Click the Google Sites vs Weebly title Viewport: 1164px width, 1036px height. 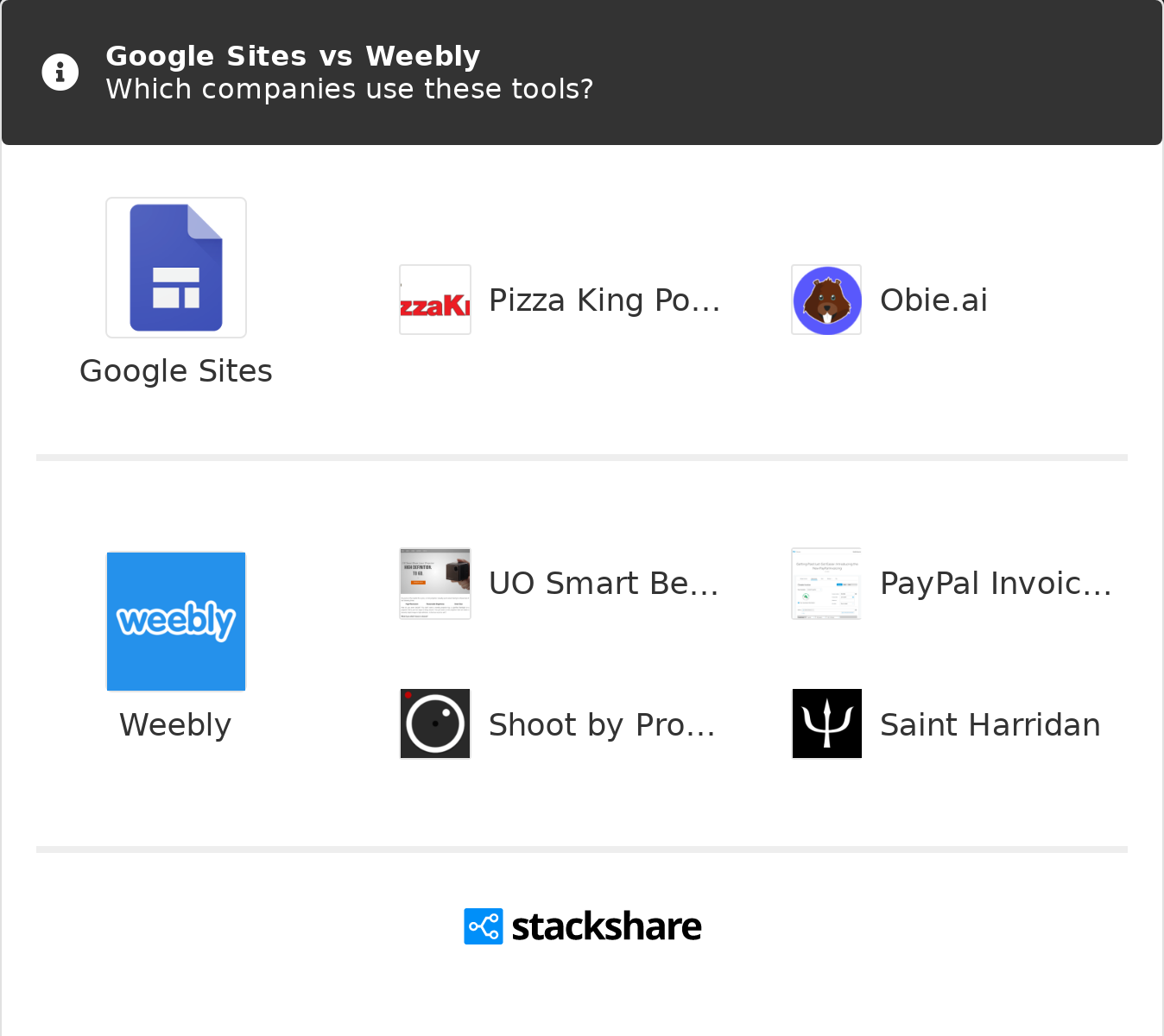(x=293, y=56)
